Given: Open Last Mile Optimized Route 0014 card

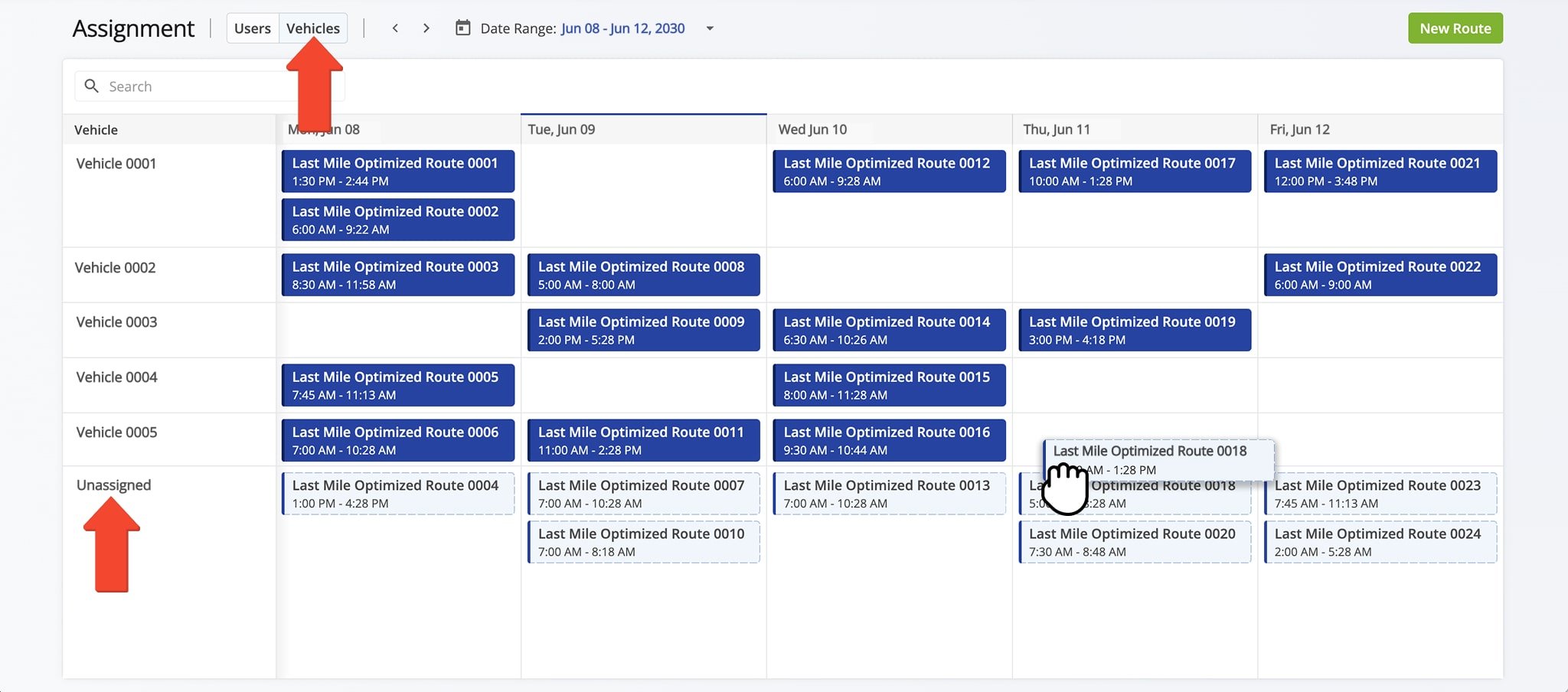Looking at the screenshot, I should [x=890, y=330].
